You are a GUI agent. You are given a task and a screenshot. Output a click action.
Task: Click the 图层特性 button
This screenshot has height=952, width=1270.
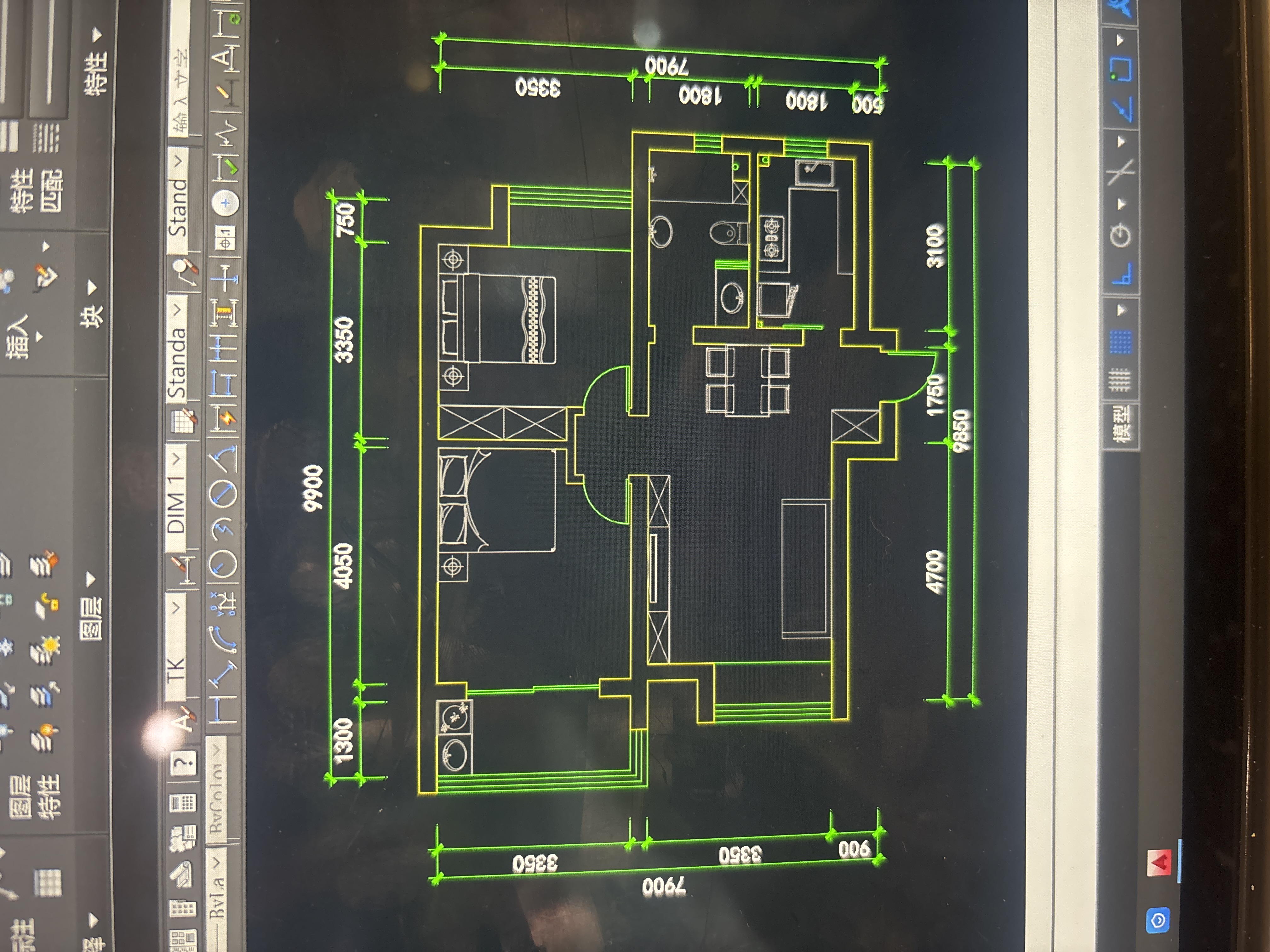point(34,796)
